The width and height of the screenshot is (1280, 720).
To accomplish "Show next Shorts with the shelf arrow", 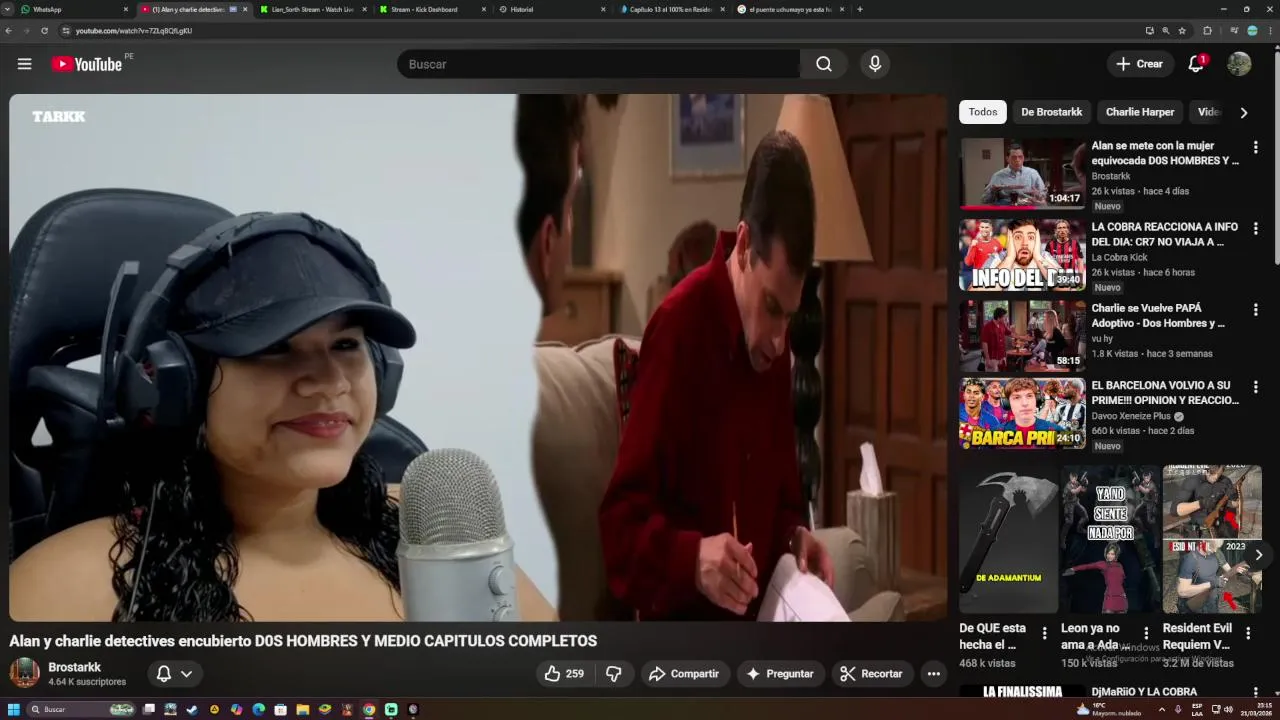I will coord(1258,555).
